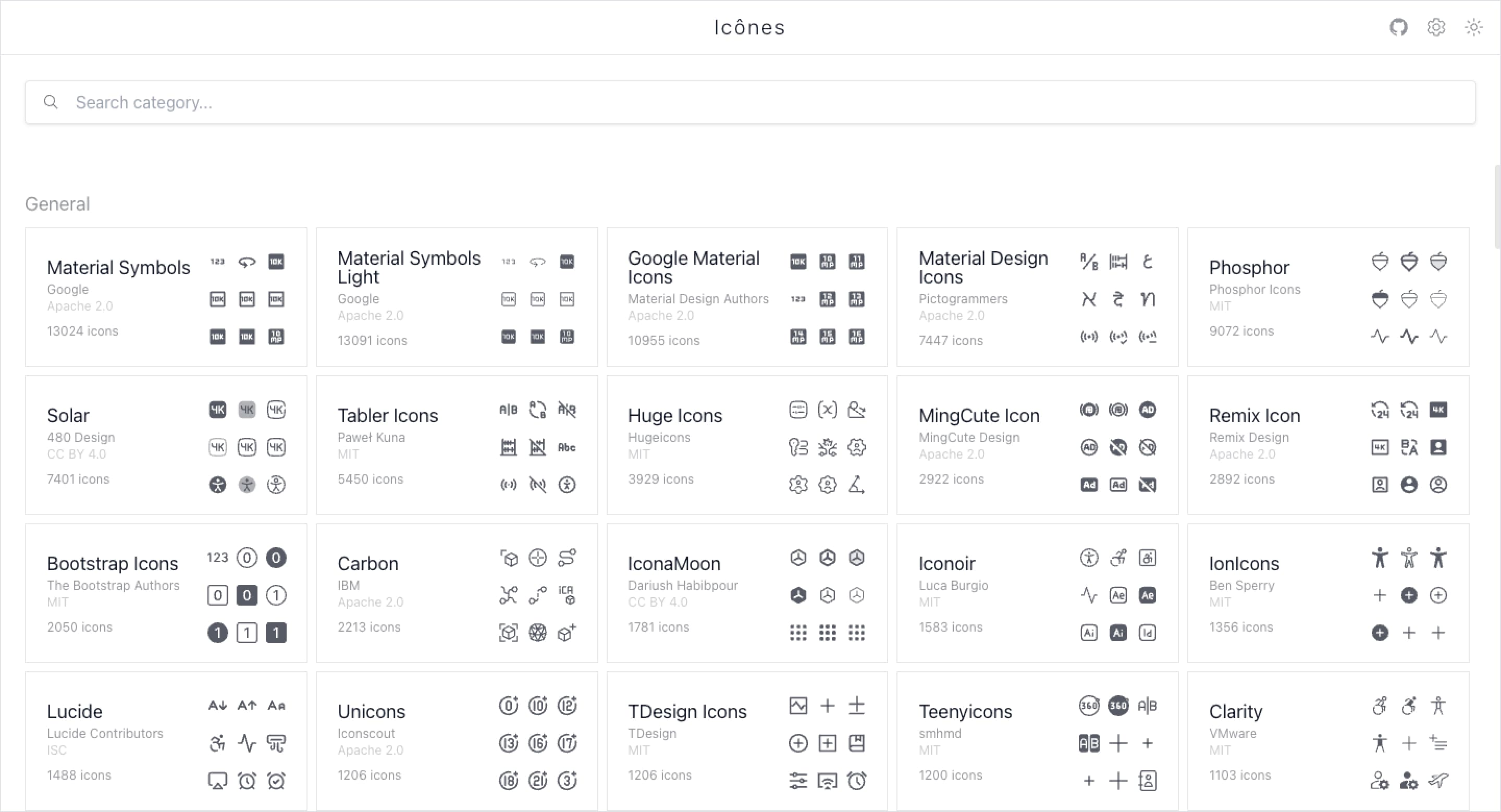Click Clarity's airplane icon
The height and width of the screenshot is (812, 1501).
coord(1438,781)
